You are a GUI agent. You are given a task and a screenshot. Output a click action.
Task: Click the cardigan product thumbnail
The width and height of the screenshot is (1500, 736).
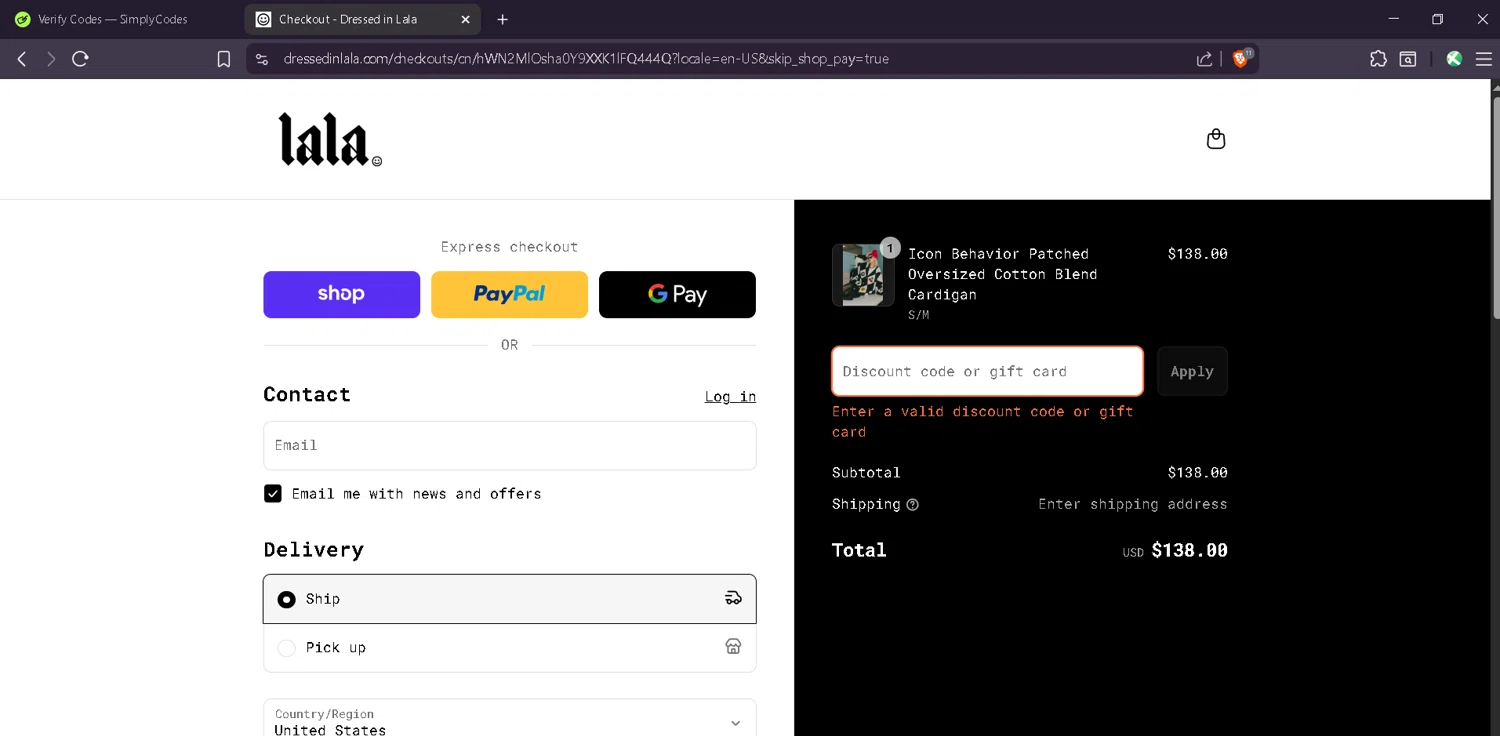(x=863, y=275)
